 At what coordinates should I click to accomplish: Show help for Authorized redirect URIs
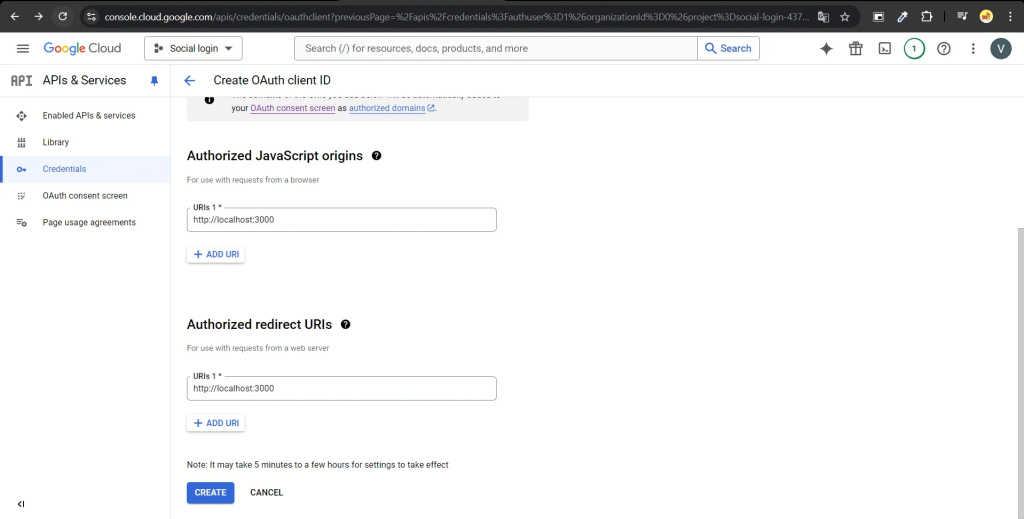[x=345, y=325]
